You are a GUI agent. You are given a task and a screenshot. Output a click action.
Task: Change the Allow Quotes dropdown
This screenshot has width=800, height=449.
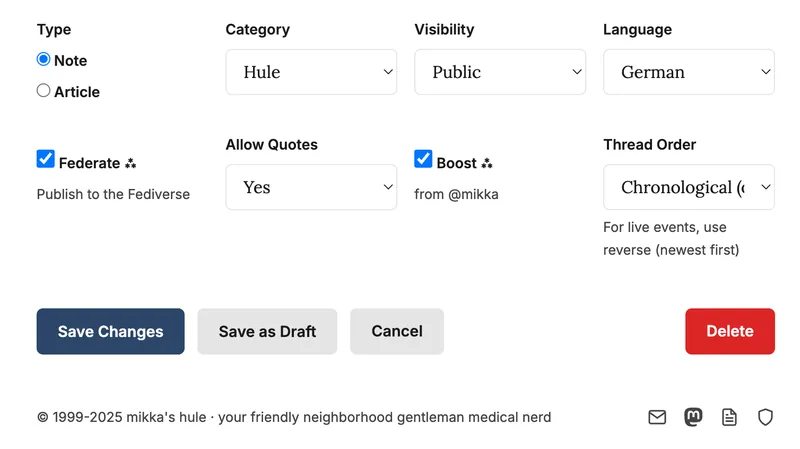pyautogui.click(x=311, y=187)
